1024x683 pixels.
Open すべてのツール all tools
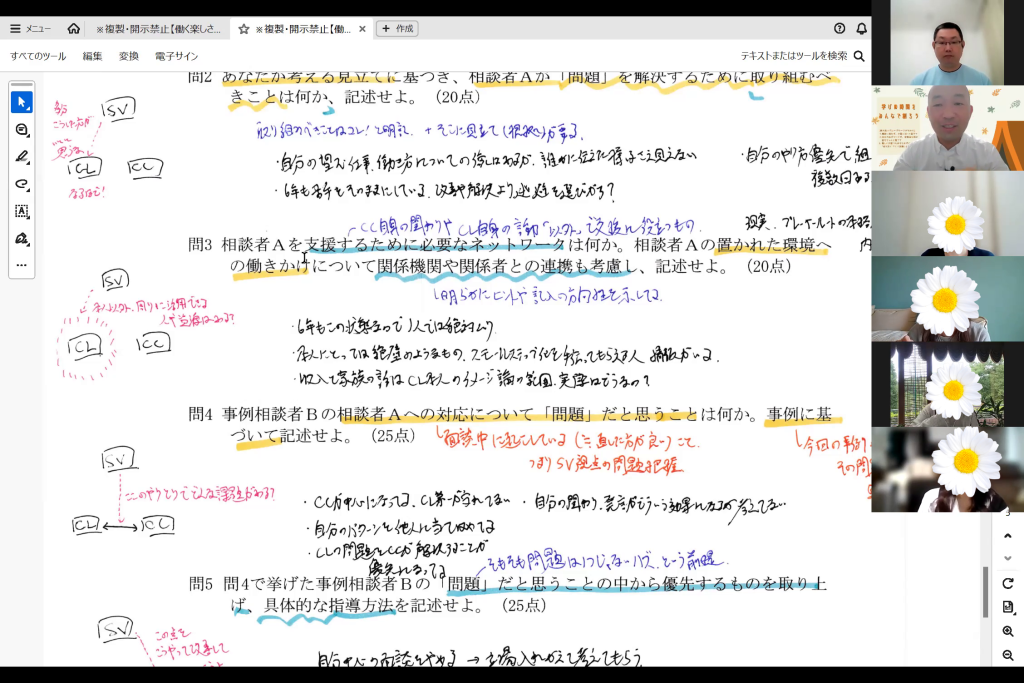pyautogui.click(x=38, y=56)
